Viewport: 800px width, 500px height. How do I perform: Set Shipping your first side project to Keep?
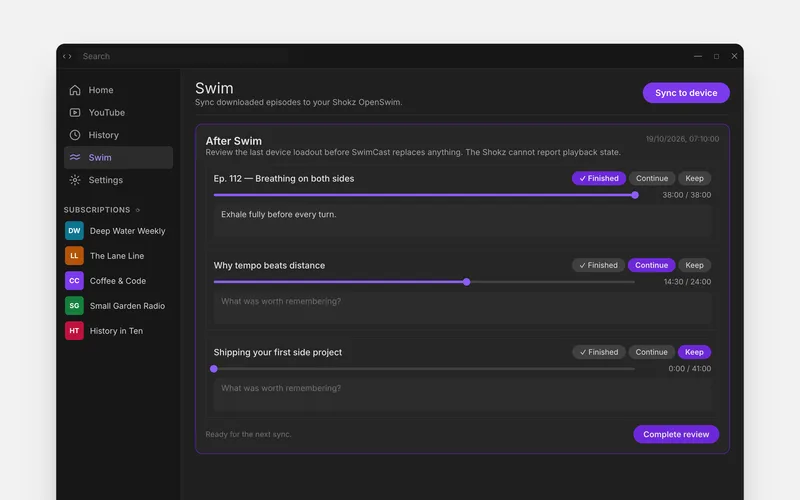pyautogui.click(x=694, y=352)
